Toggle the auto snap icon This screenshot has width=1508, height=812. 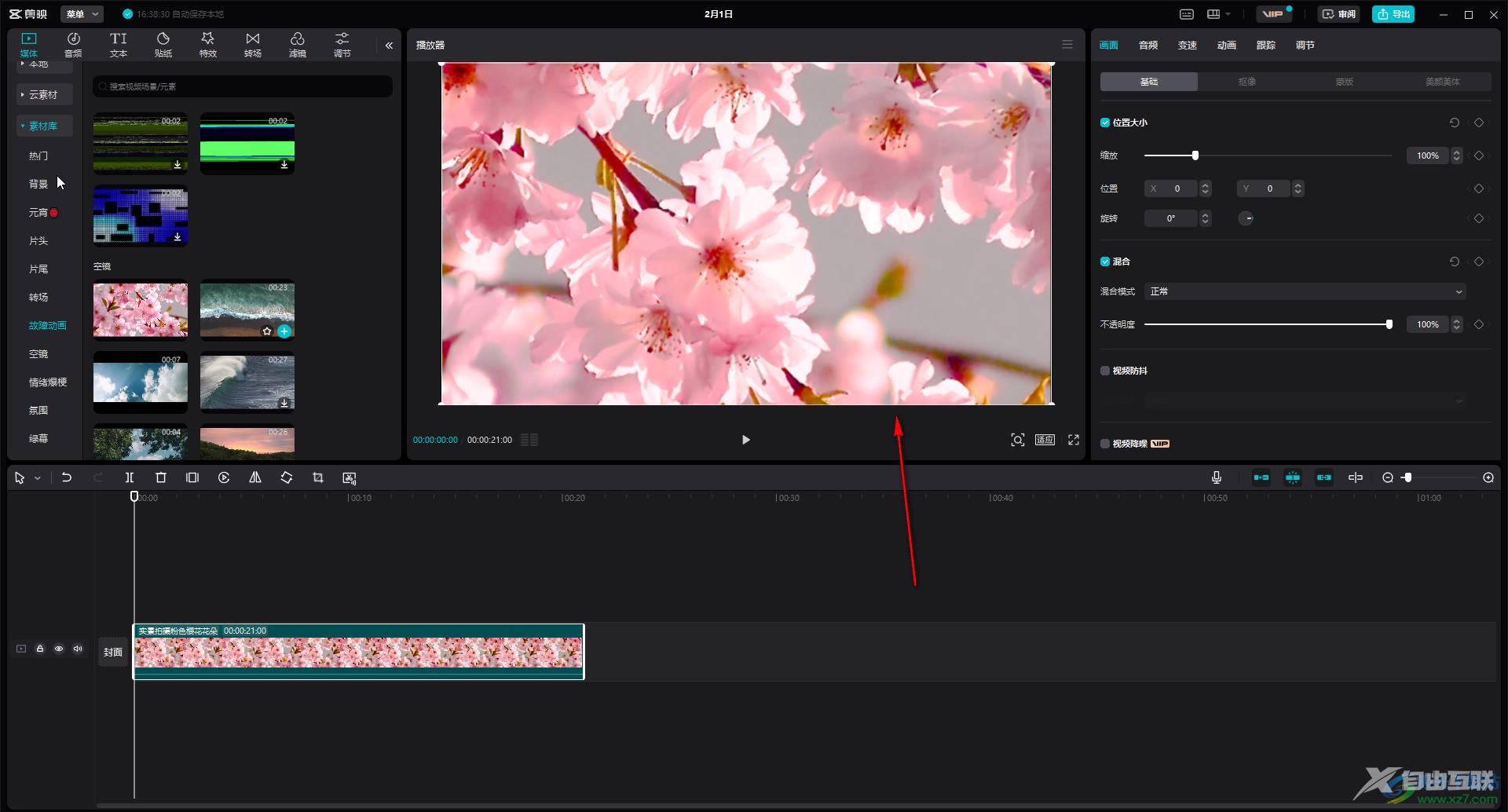[x=1293, y=477]
